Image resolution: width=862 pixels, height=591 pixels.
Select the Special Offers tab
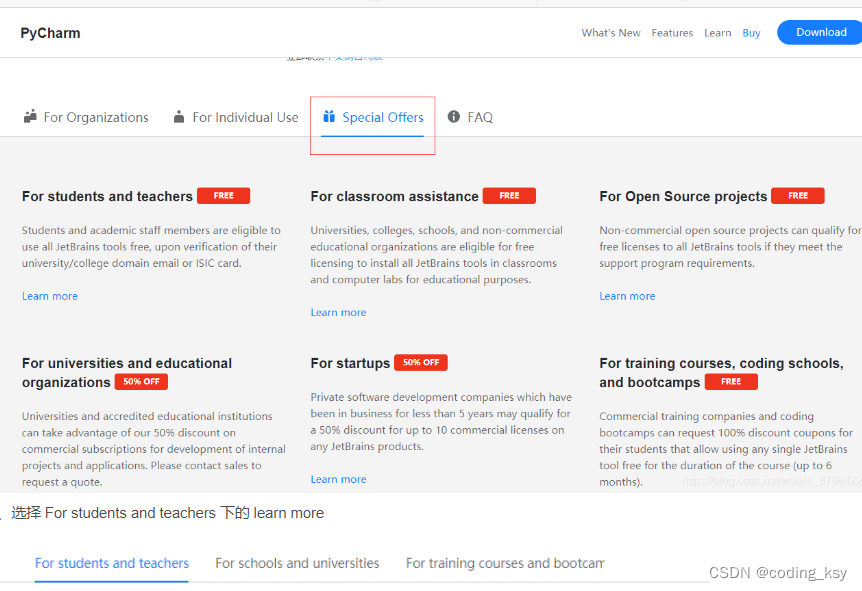[x=373, y=117]
